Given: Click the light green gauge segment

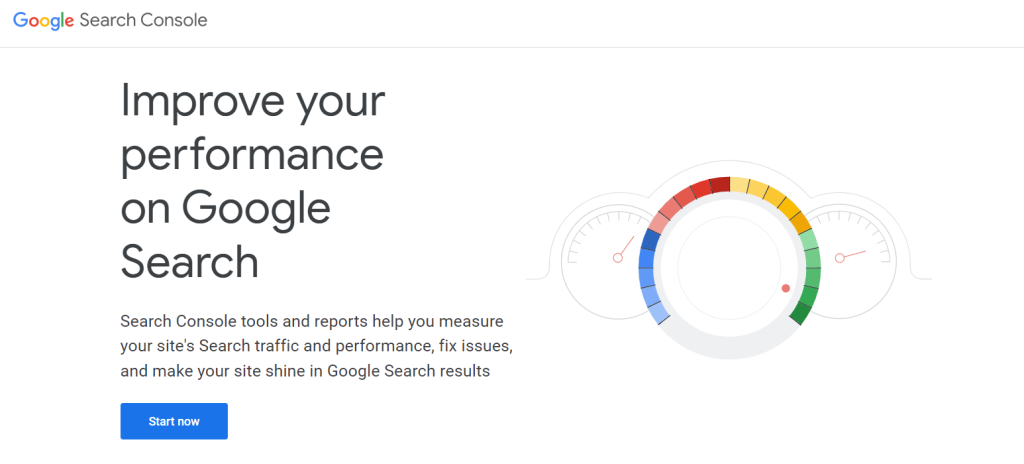Looking at the screenshot, I should pos(808,239).
